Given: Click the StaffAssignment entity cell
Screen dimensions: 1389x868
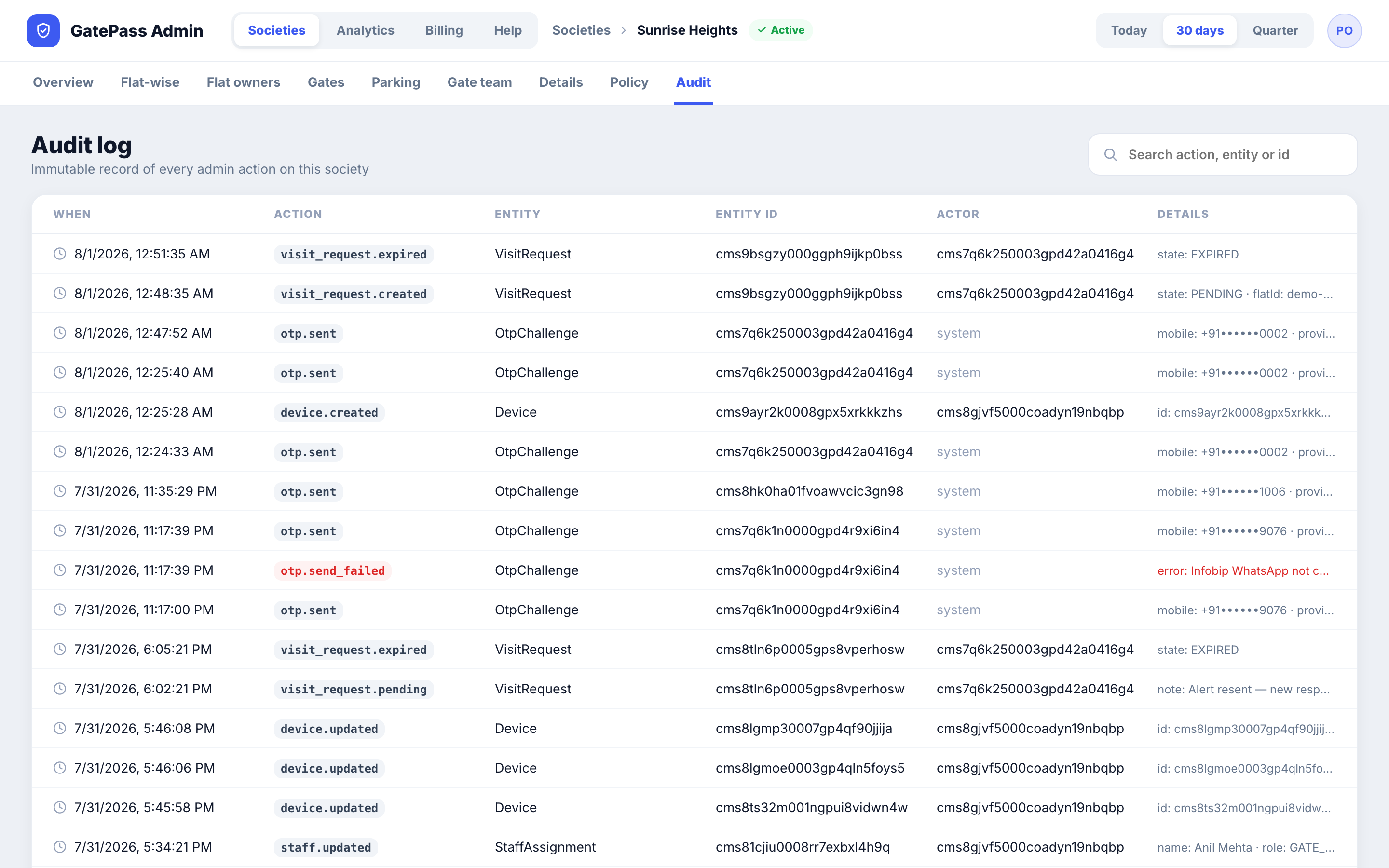Looking at the screenshot, I should coord(545,847).
